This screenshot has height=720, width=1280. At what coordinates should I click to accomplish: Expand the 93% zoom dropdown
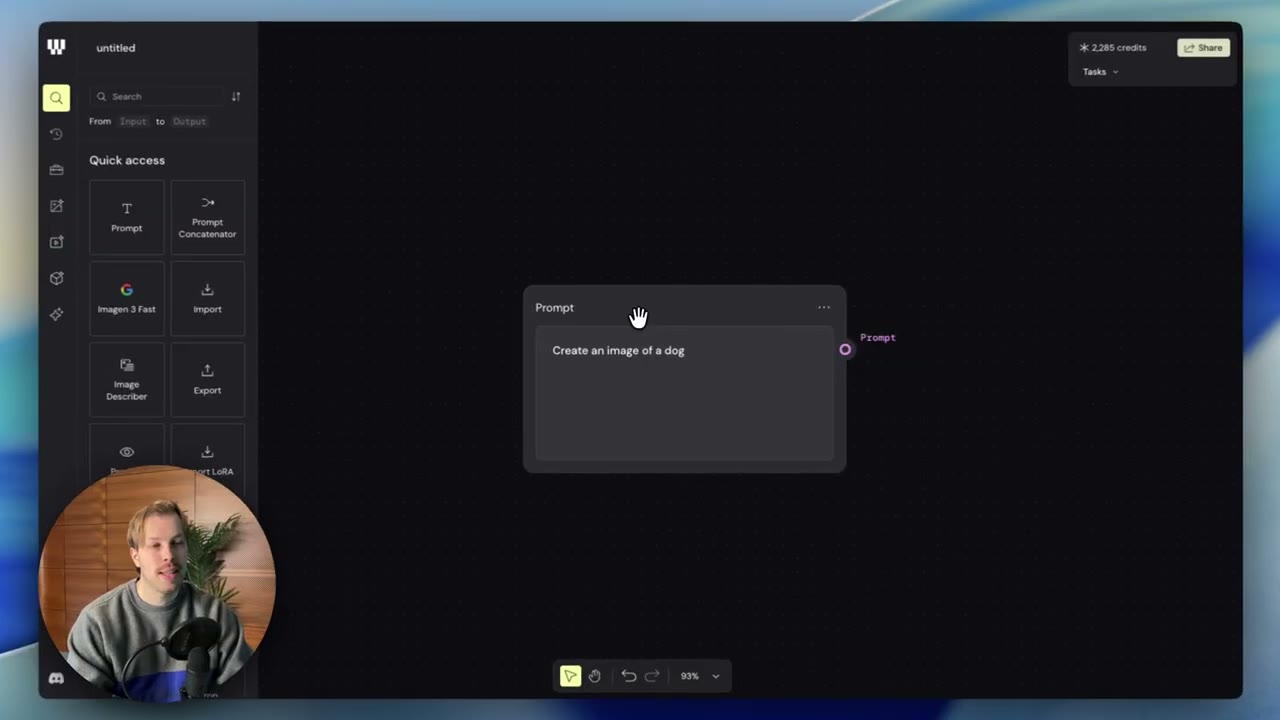tap(700, 676)
